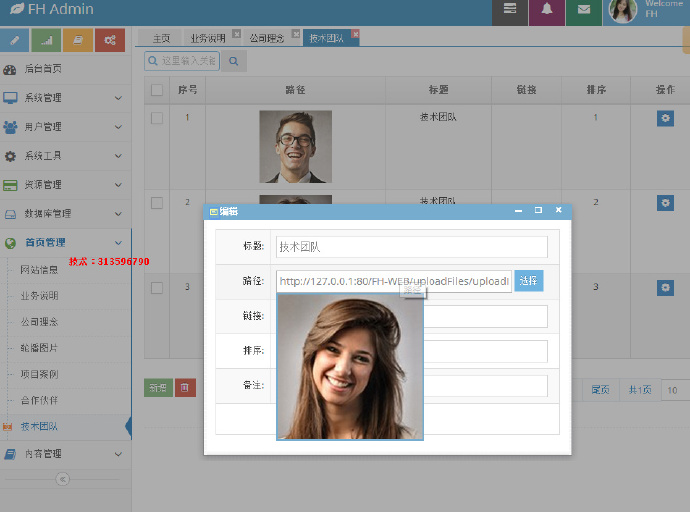Click the bell notifications icon
The image size is (690, 512).
click(x=547, y=10)
